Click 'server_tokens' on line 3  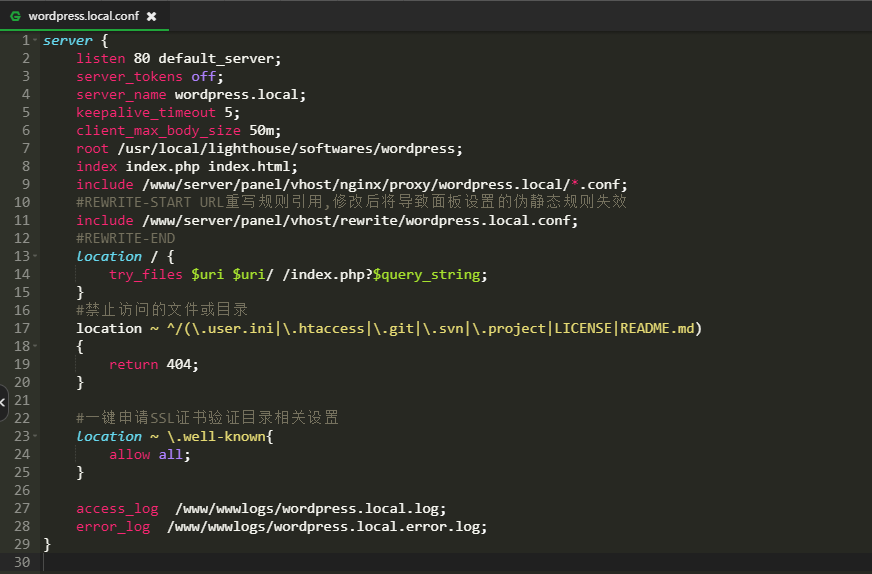(x=130, y=76)
